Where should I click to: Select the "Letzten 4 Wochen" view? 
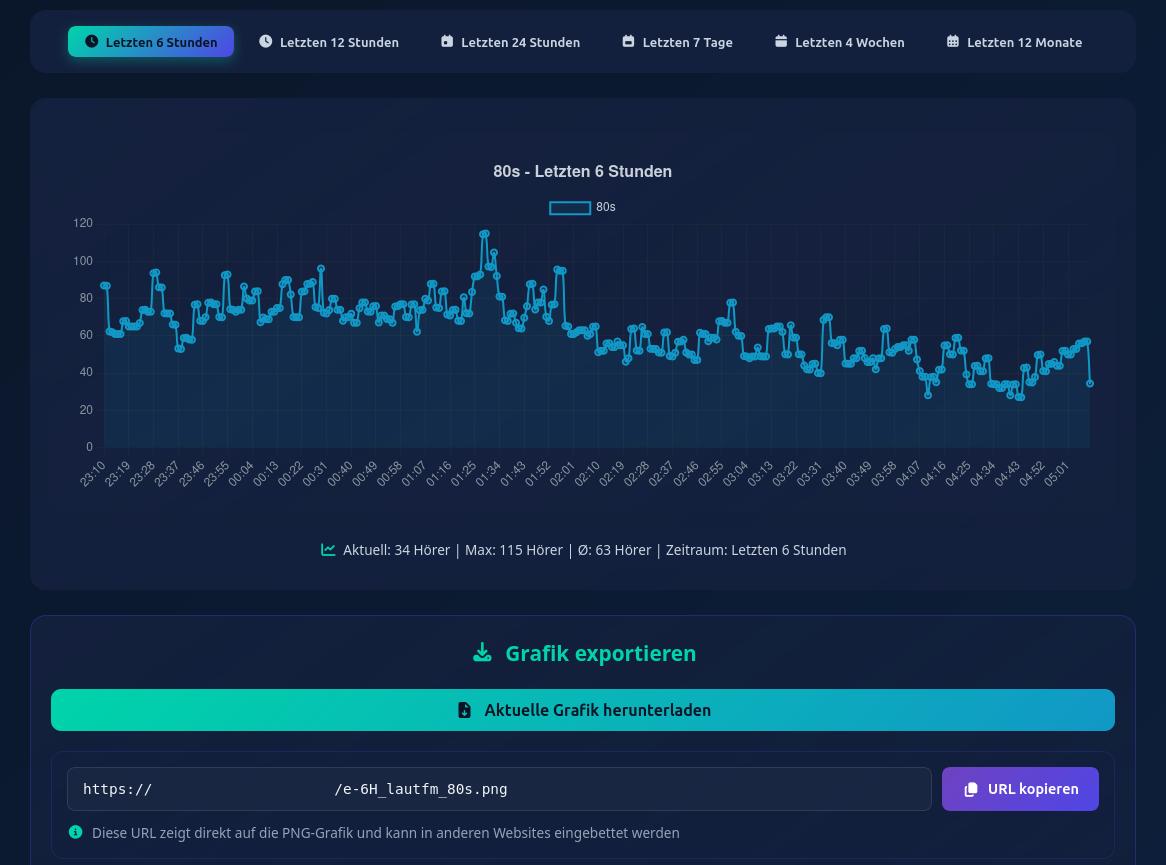pos(839,41)
